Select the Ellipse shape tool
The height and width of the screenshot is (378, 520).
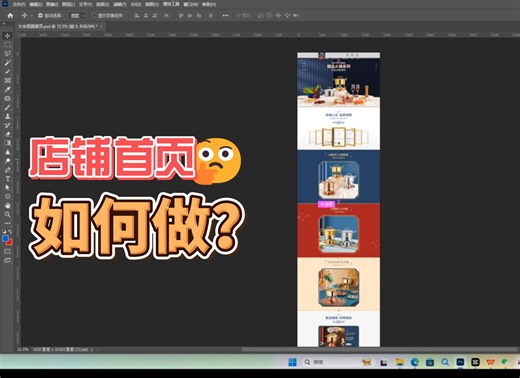tap(7, 197)
